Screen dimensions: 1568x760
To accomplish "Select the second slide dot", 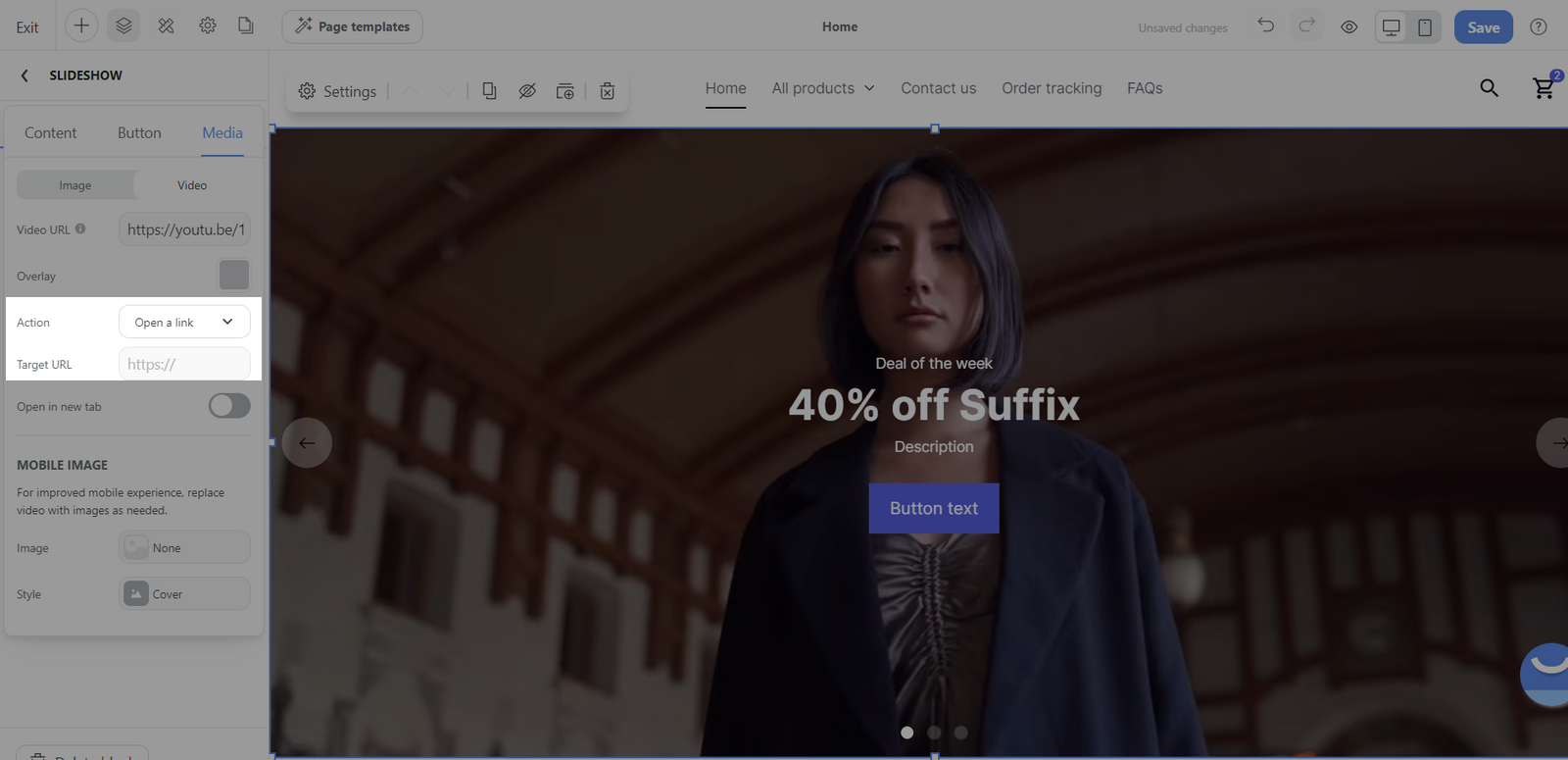I will tap(934, 733).
